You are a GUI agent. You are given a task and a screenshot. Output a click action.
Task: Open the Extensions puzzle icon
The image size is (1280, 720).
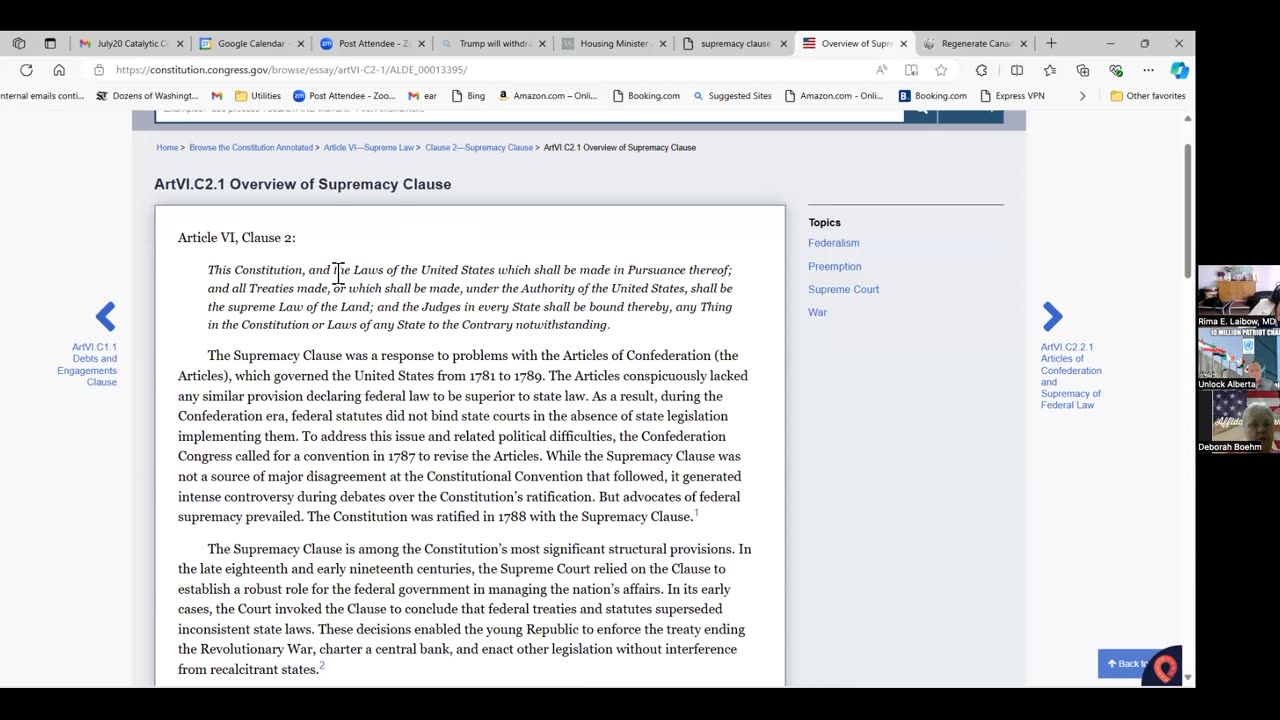tap(981, 70)
